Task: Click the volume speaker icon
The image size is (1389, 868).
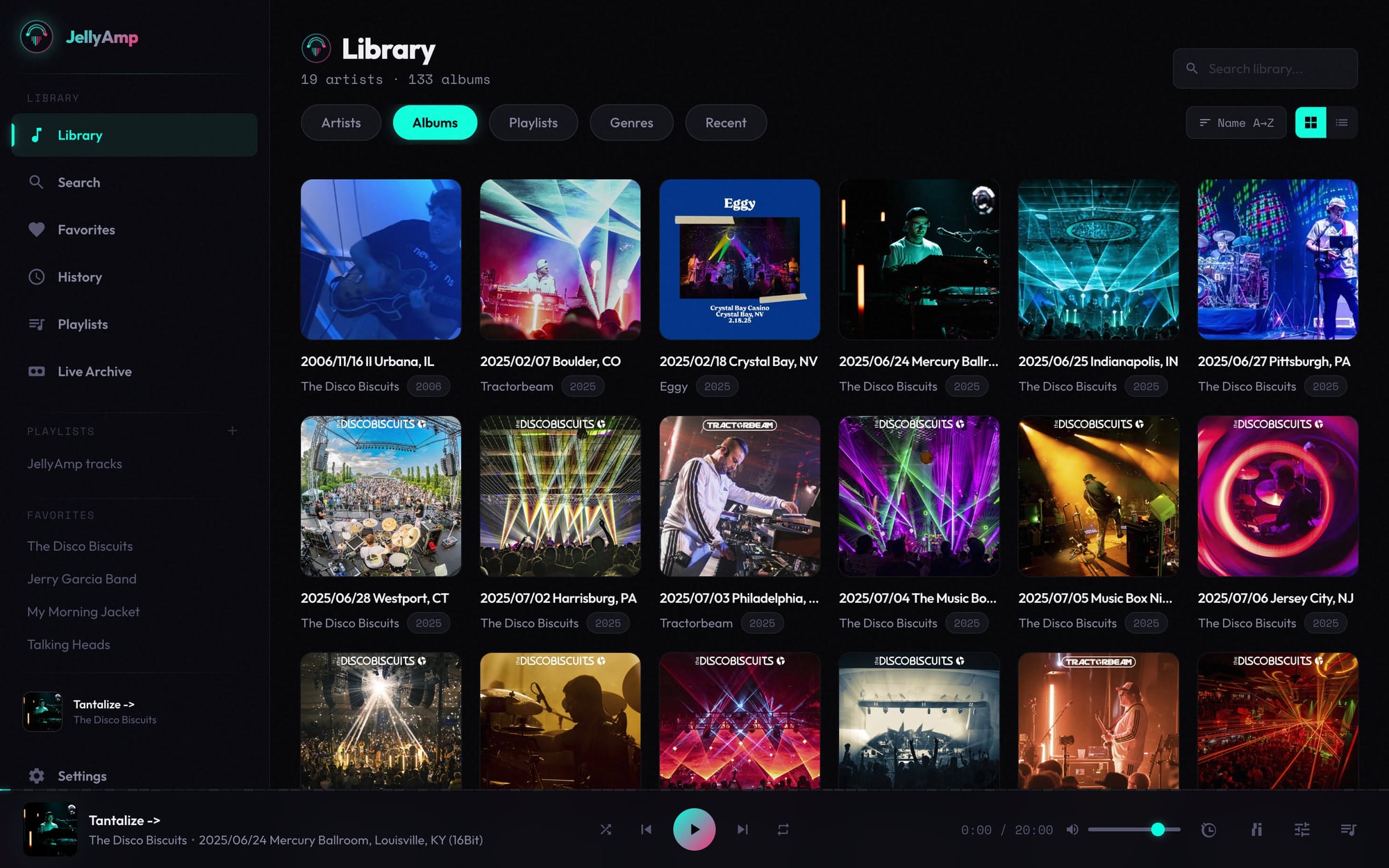Action: coord(1073,829)
